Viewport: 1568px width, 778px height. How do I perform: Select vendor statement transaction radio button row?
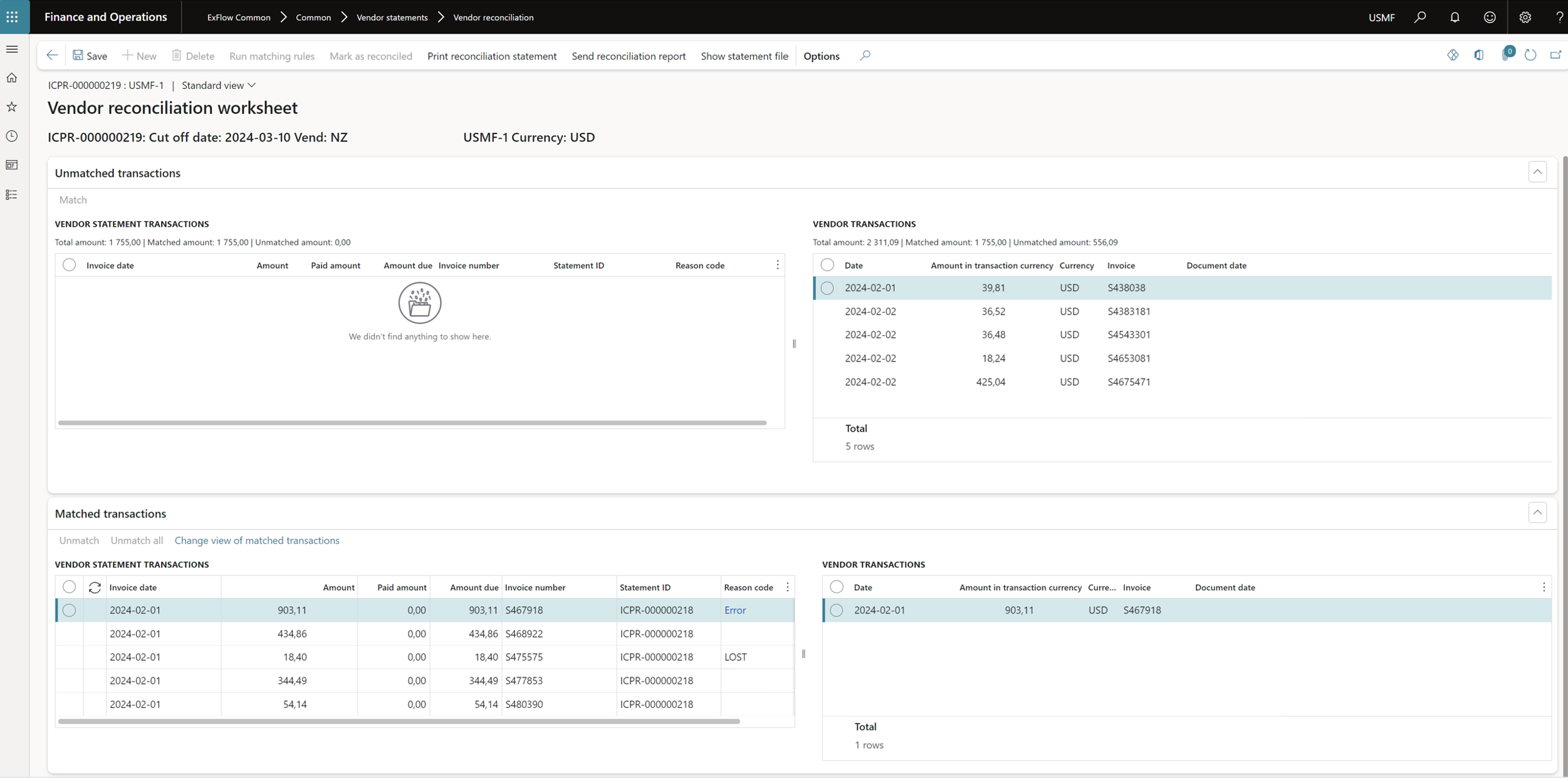pos(68,610)
